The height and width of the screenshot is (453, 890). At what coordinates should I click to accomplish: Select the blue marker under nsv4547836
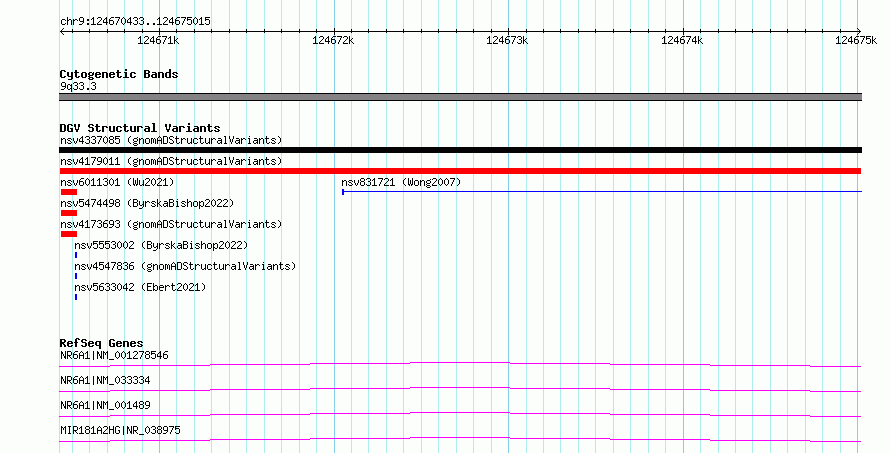click(x=76, y=276)
